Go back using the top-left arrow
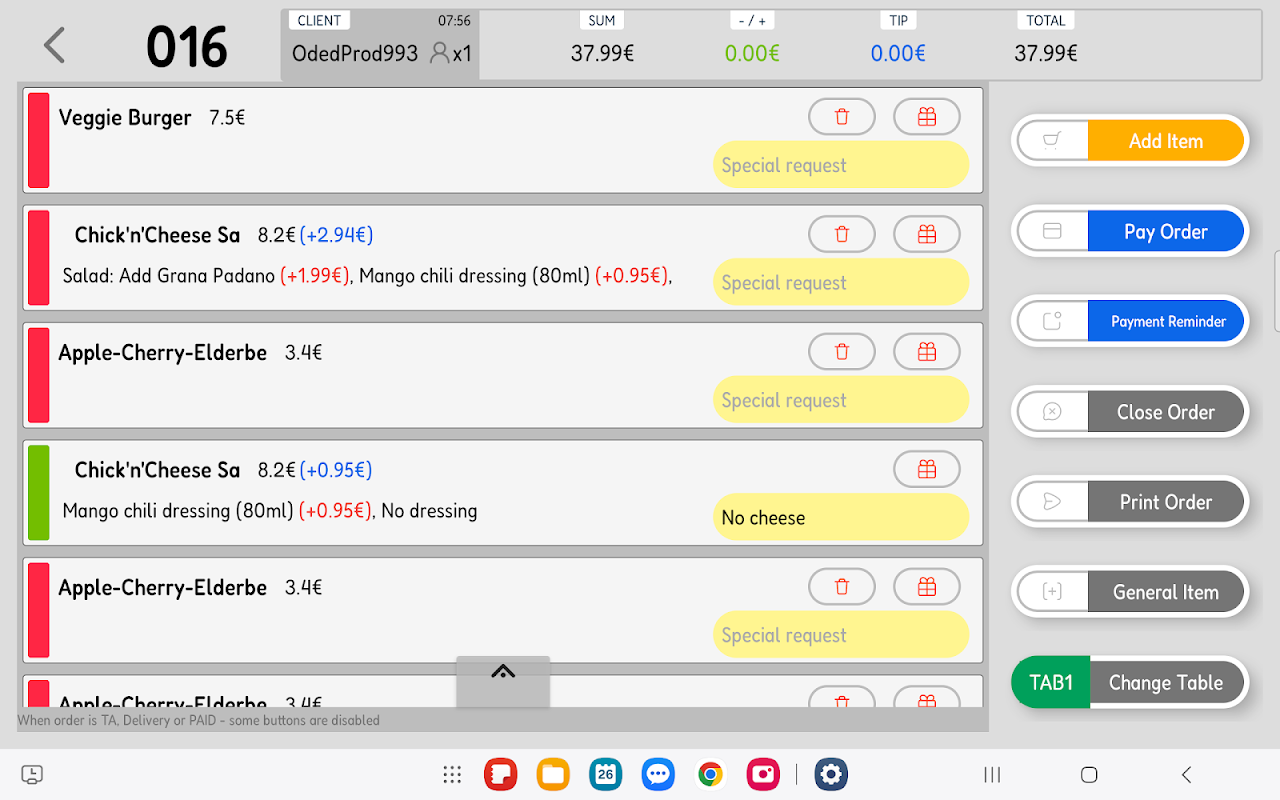Viewport: 1280px width, 800px height. pos(54,46)
